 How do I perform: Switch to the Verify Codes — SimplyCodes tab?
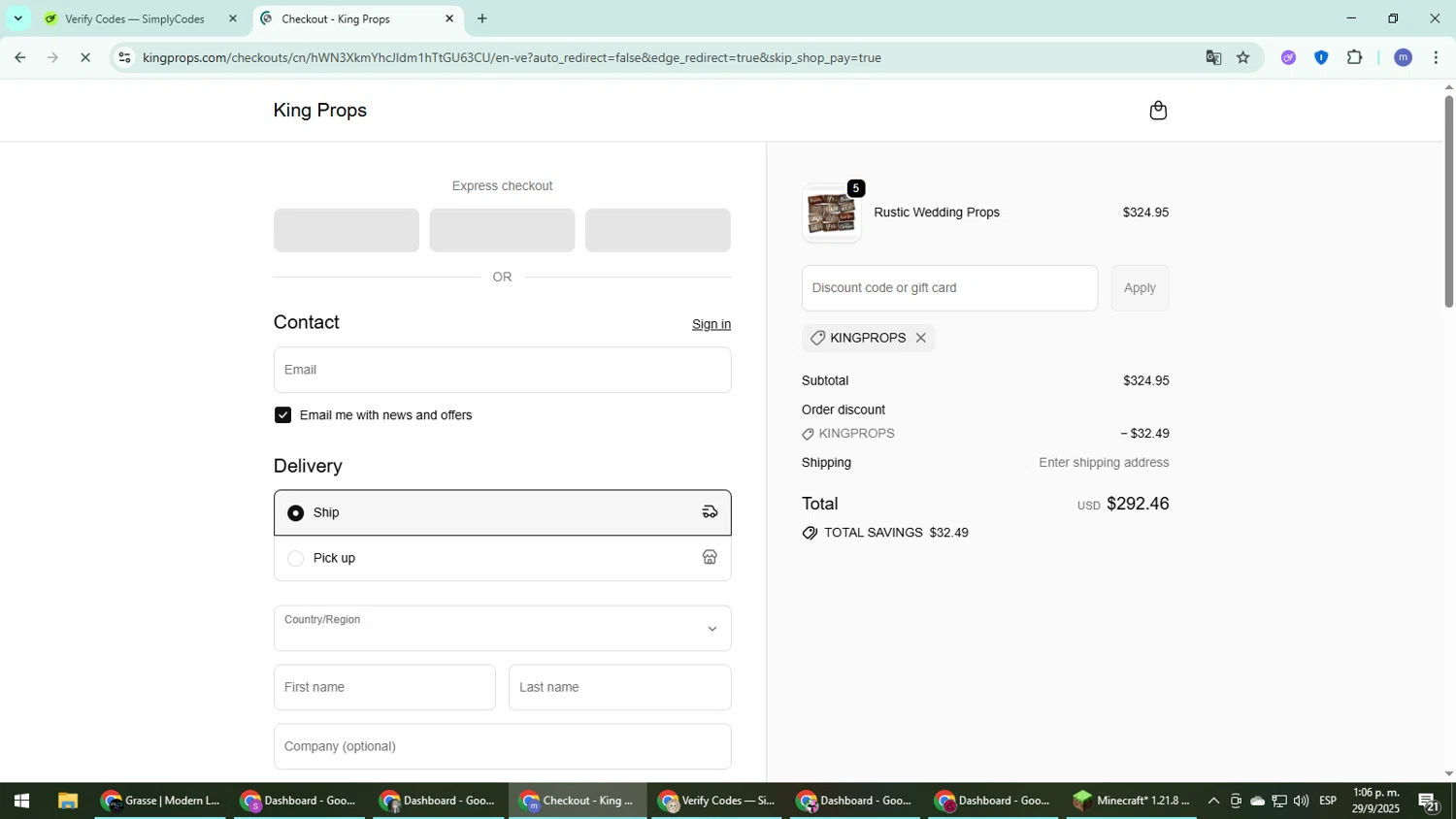coord(135,18)
